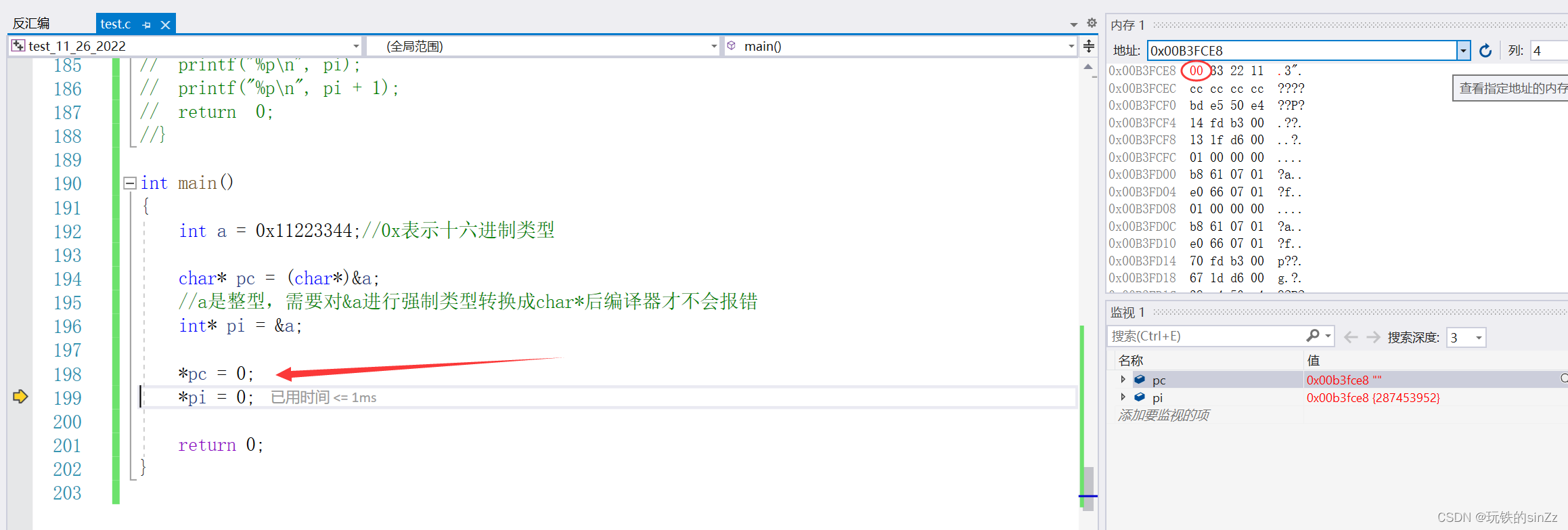Click the memory row 0x00B3FCEC
This screenshot has height=530, width=1568.
coord(1207,89)
